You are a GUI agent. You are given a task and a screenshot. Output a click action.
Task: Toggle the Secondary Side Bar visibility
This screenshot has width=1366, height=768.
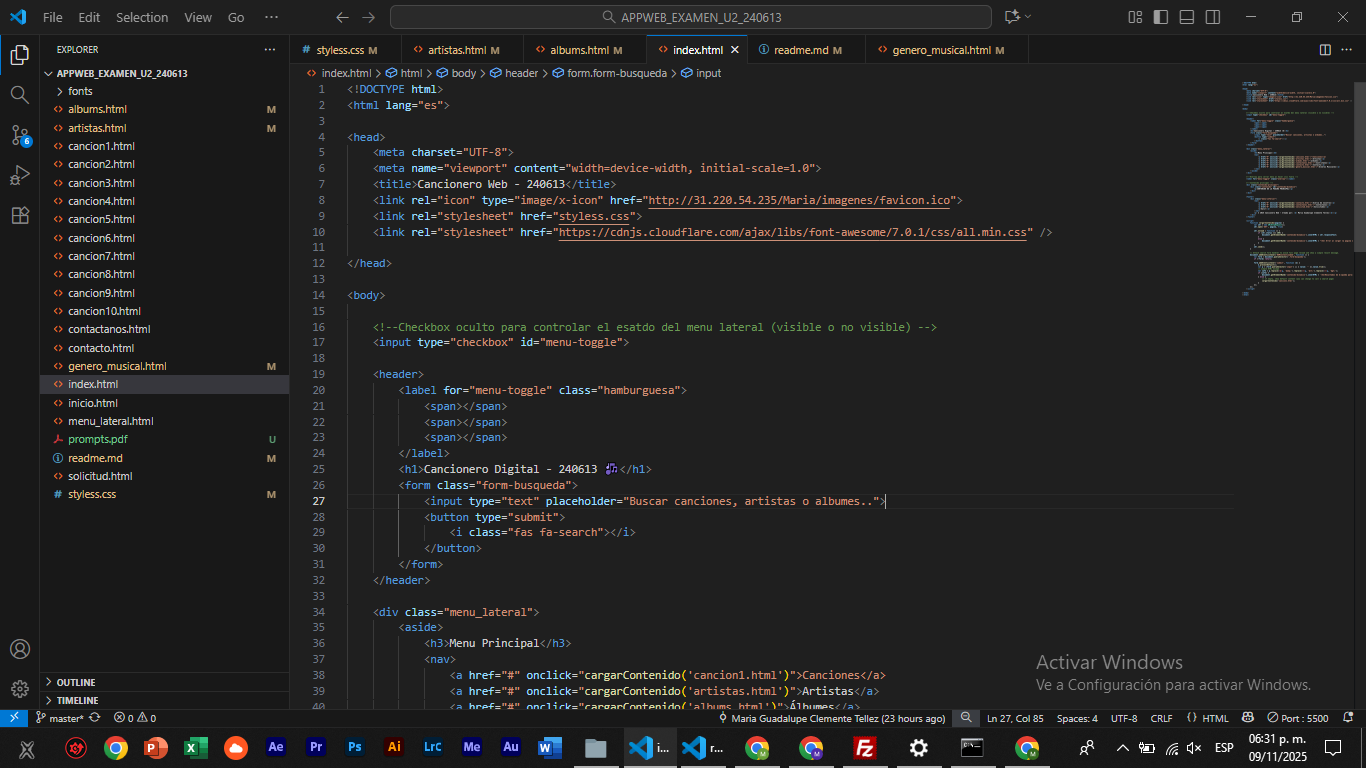[1213, 17]
